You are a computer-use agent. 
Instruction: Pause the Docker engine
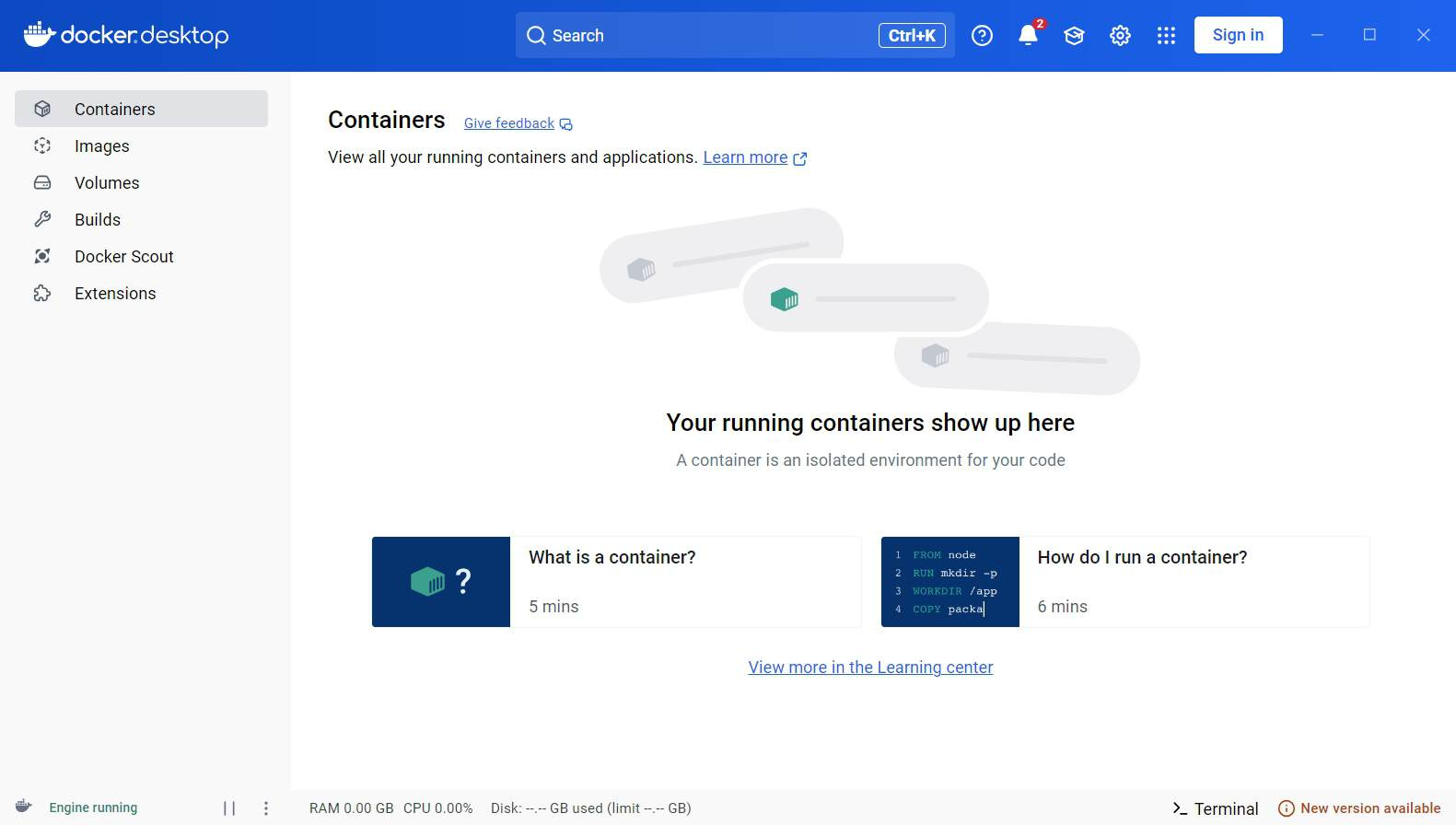coord(229,808)
